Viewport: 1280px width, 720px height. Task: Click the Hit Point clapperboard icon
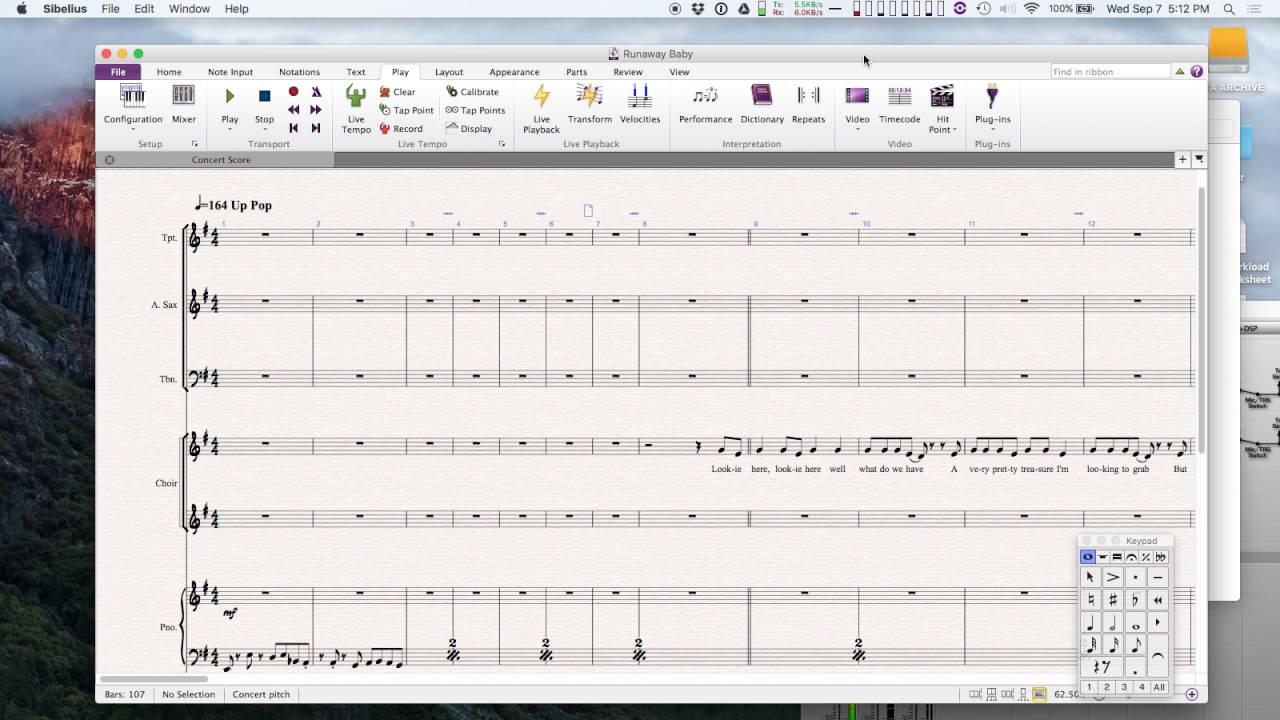point(942,96)
